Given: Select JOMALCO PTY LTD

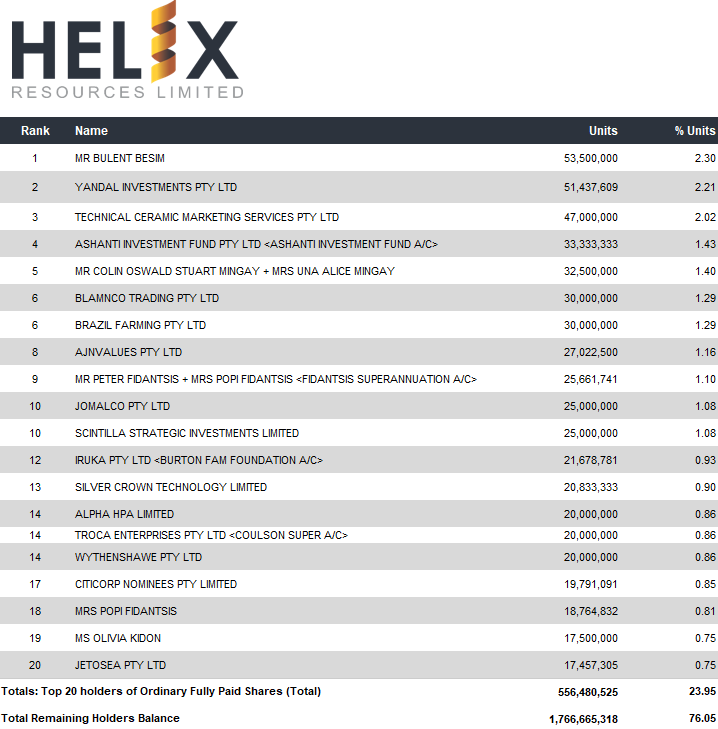Looking at the screenshot, I should 122,406.
